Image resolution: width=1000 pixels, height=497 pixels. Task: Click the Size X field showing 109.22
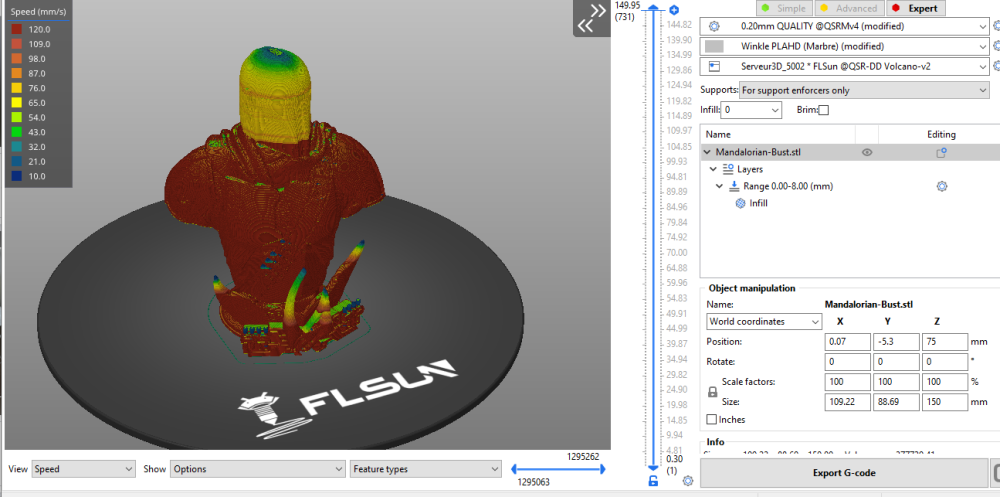click(x=848, y=402)
